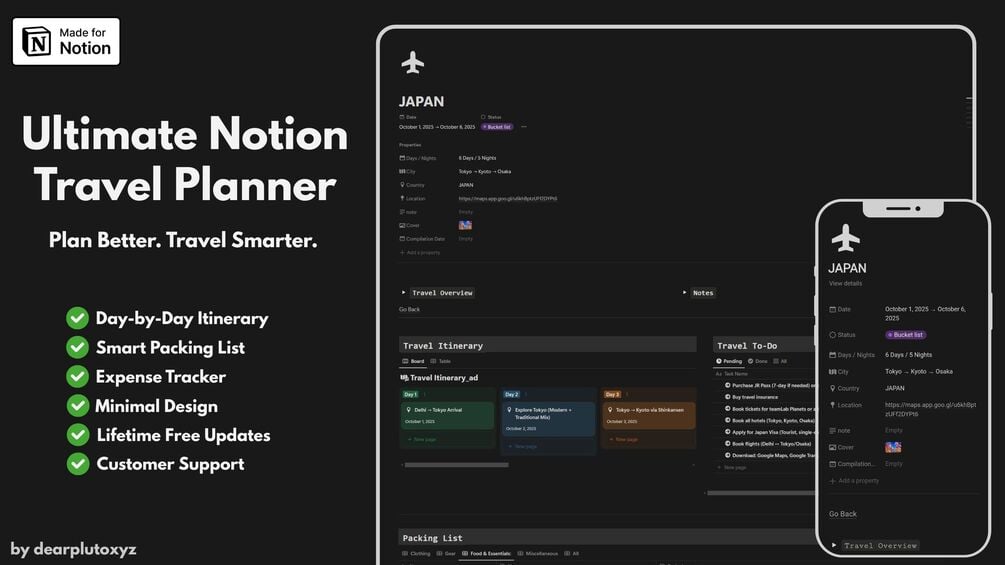Click the Travel To-Do horizontal scrollbar
The height and width of the screenshot is (565, 1005).
pos(760,493)
